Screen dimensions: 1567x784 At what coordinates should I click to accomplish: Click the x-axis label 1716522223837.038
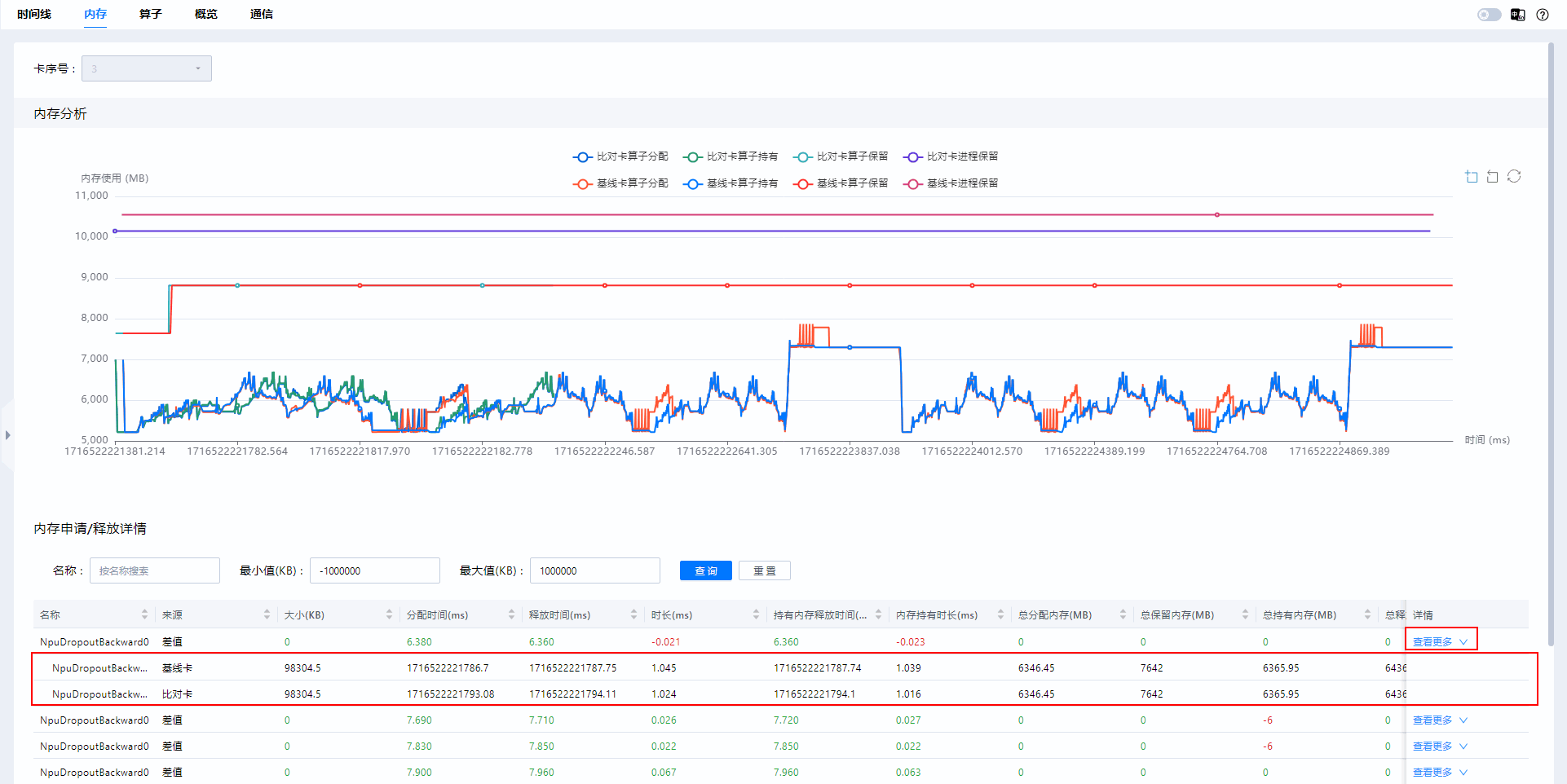point(850,451)
